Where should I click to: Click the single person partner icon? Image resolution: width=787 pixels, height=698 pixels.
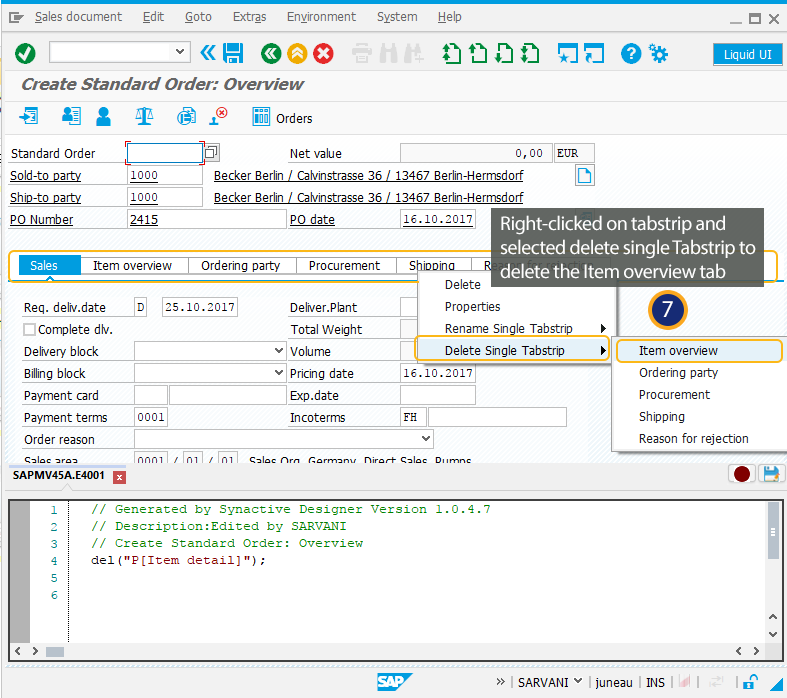point(103,116)
